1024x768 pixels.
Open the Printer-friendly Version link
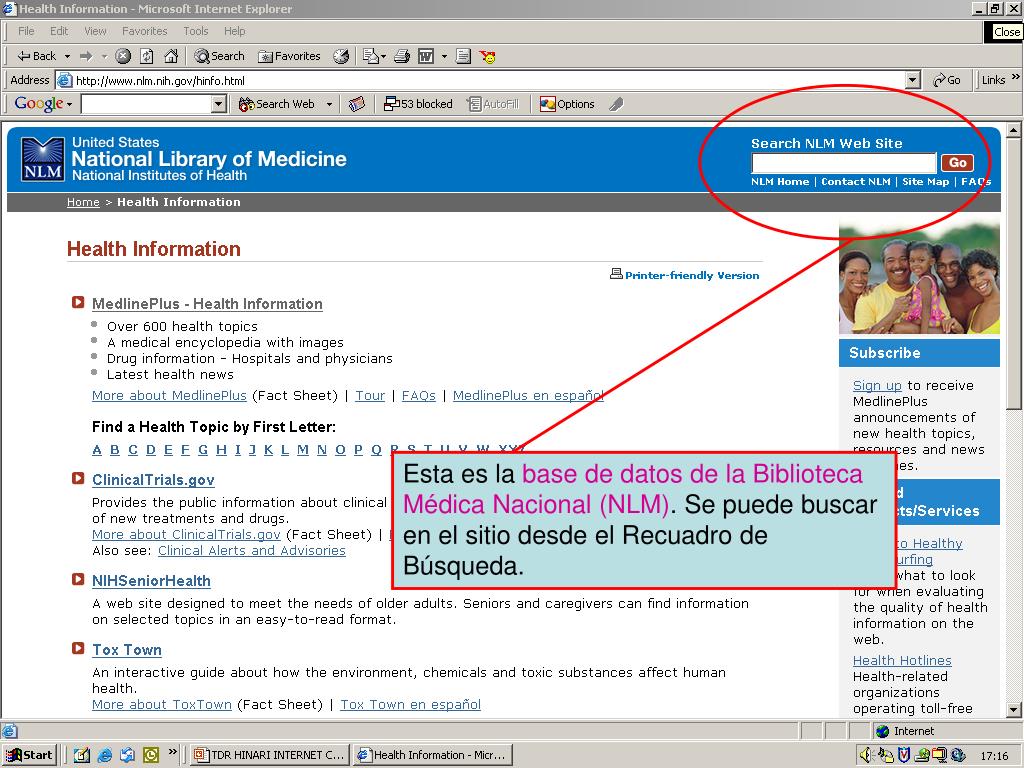tap(692, 276)
